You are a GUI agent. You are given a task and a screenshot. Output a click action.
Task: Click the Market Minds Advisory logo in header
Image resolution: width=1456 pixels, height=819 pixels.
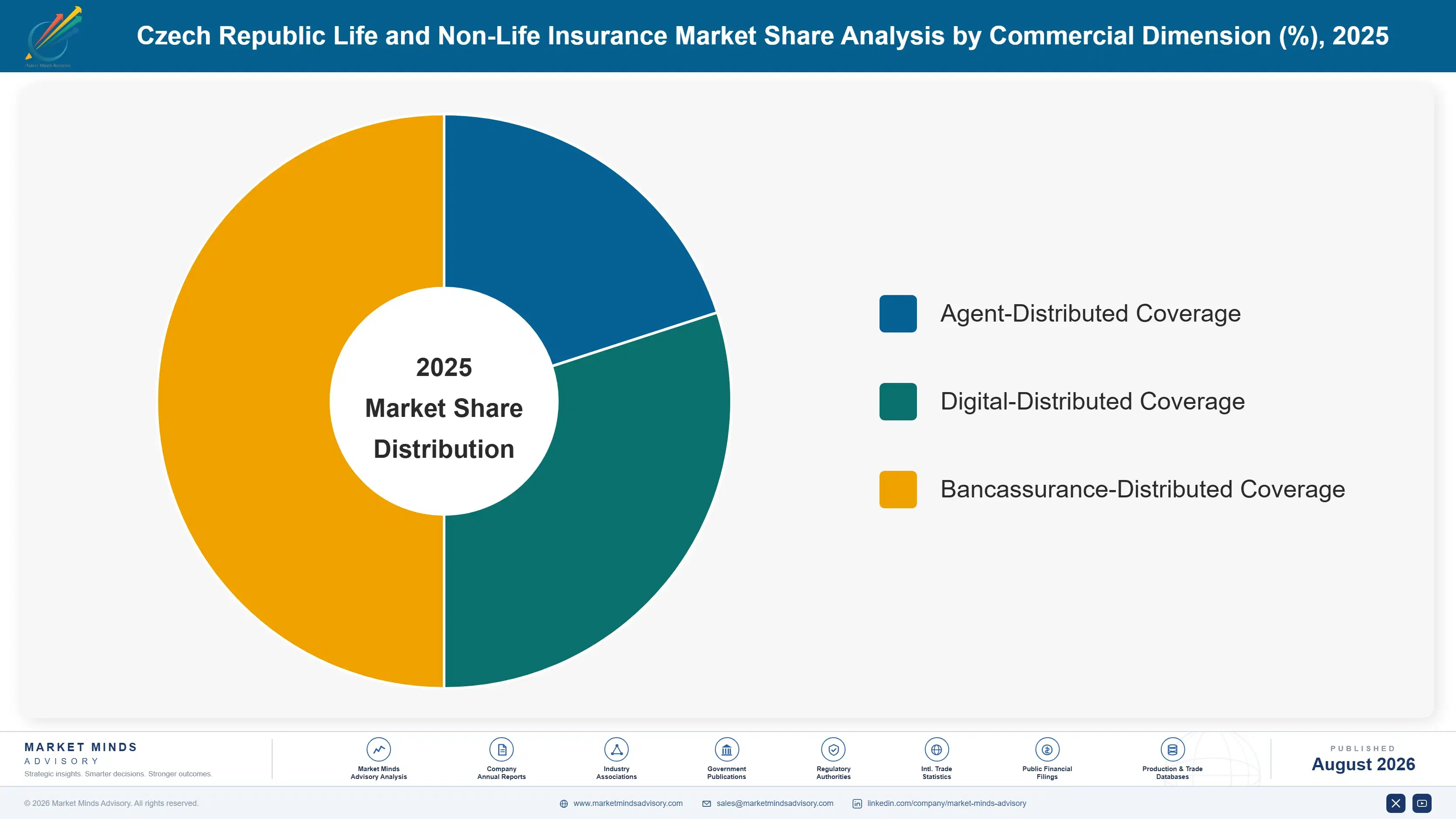[53, 37]
